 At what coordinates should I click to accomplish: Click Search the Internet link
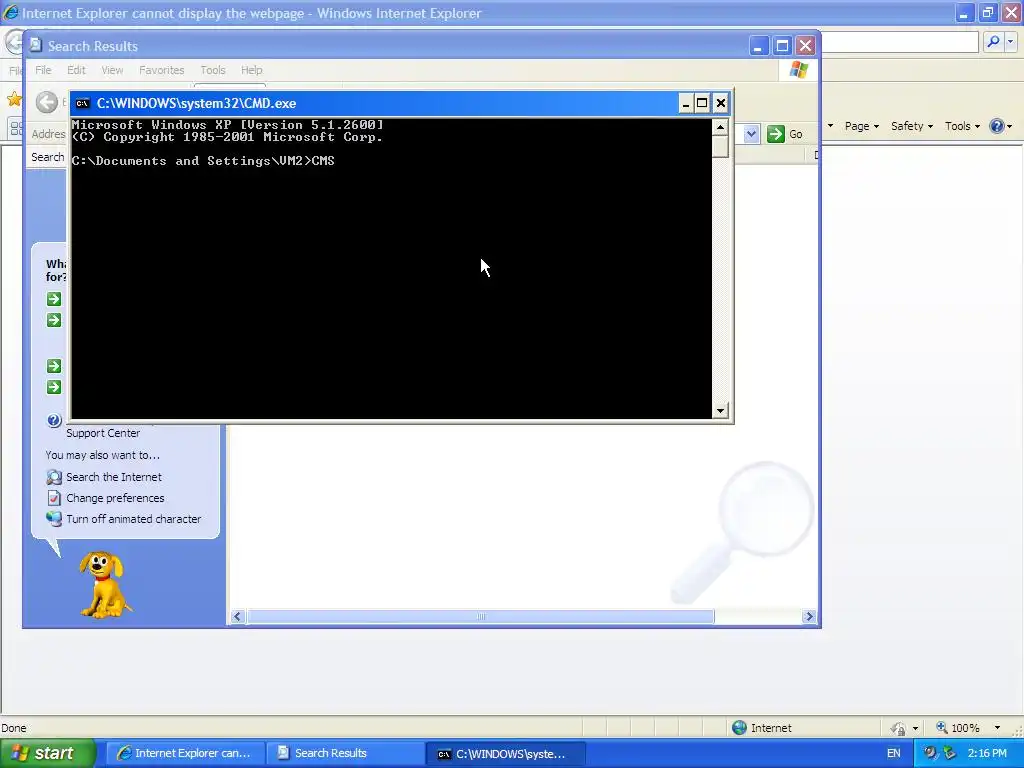coord(114,477)
